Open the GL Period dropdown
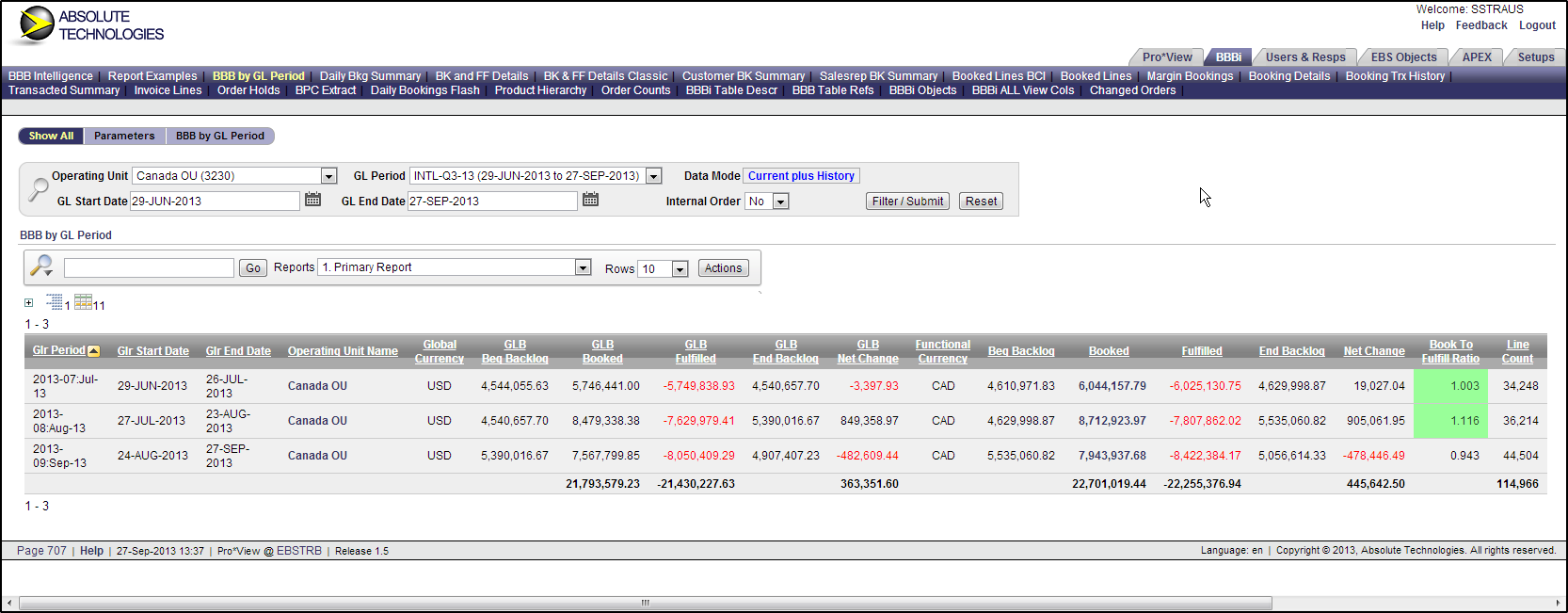The height and width of the screenshot is (613, 1568). tap(653, 176)
